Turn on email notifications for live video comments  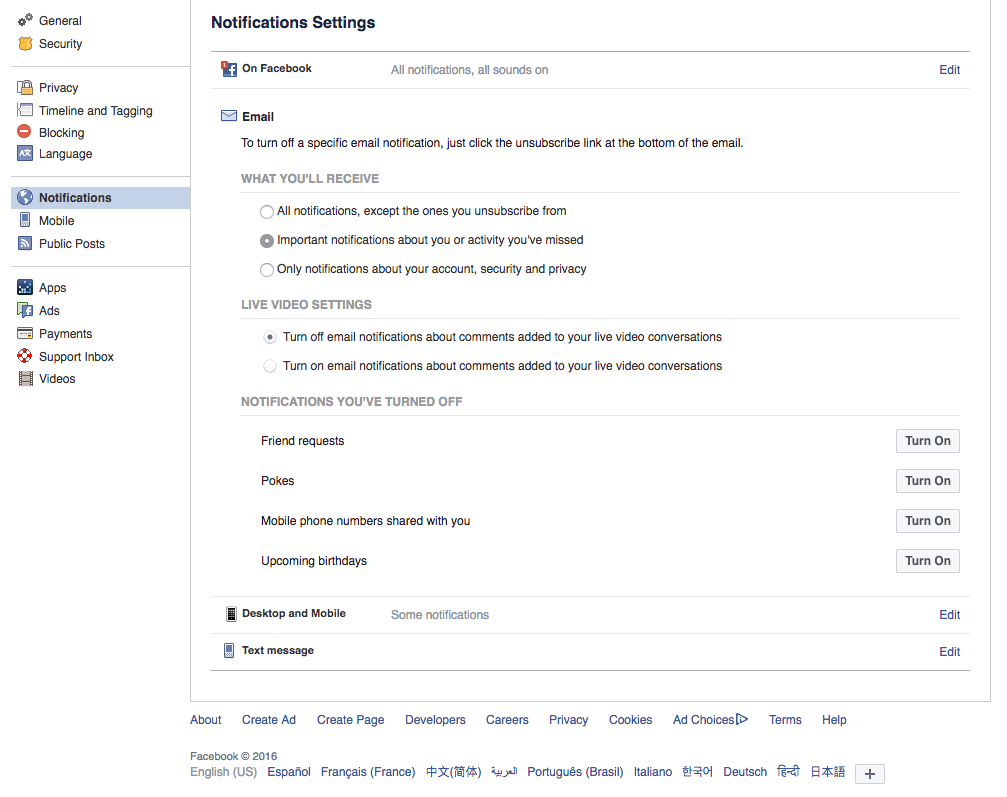(x=270, y=367)
